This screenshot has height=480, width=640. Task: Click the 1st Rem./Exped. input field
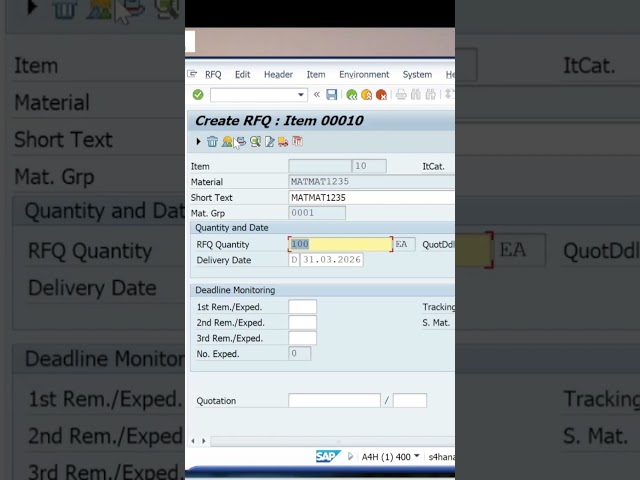(302, 307)
